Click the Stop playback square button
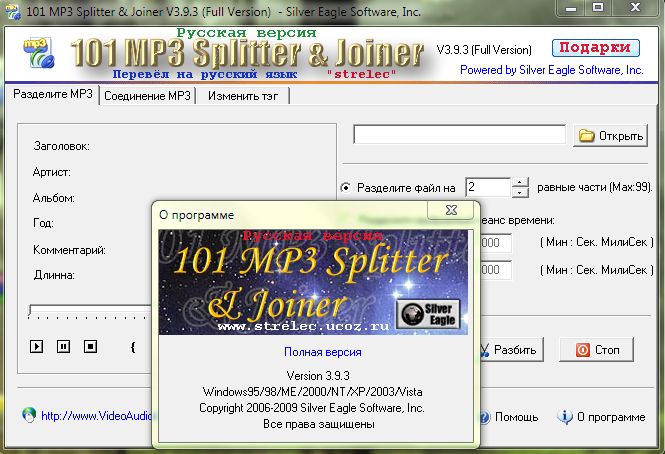Viewport: 665px width, 454px height. coord(90,347)
